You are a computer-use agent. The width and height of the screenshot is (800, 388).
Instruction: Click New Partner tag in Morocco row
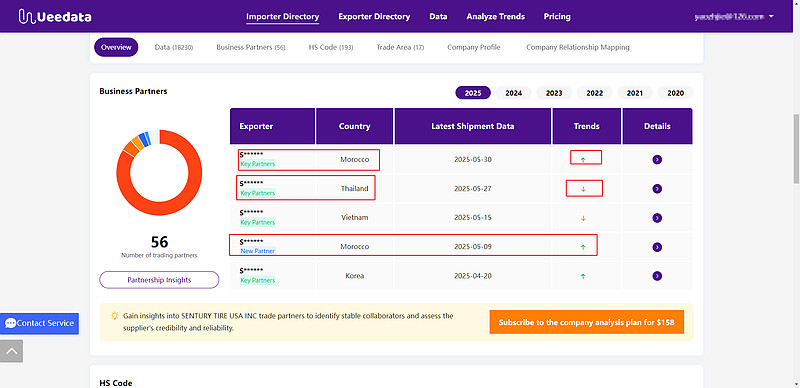pos(258,251)
